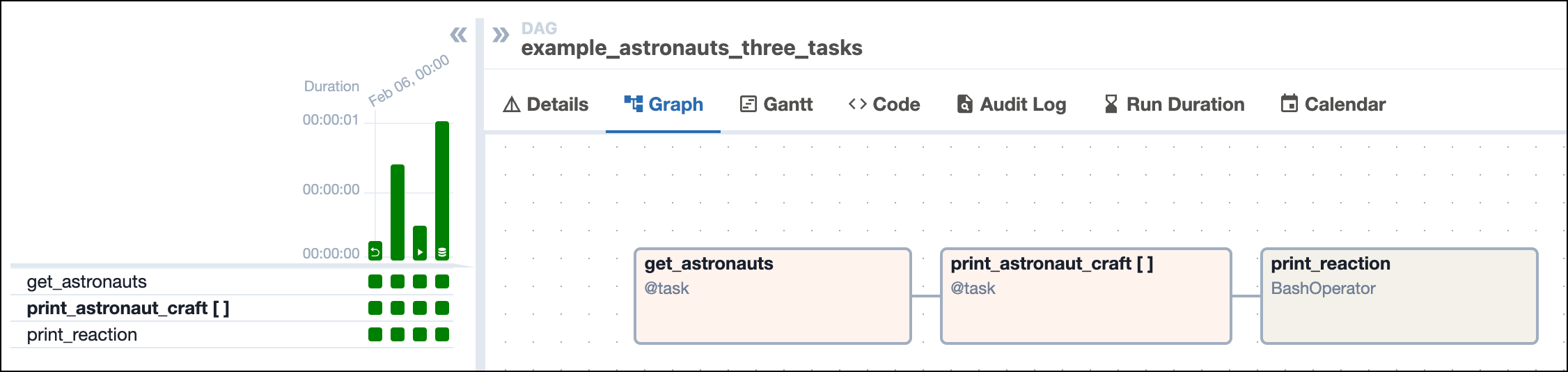The height and width of the screenshot is (372, 1568).
Task: Click last run status square for print_reaction
Action: click(x=442, y=334)
